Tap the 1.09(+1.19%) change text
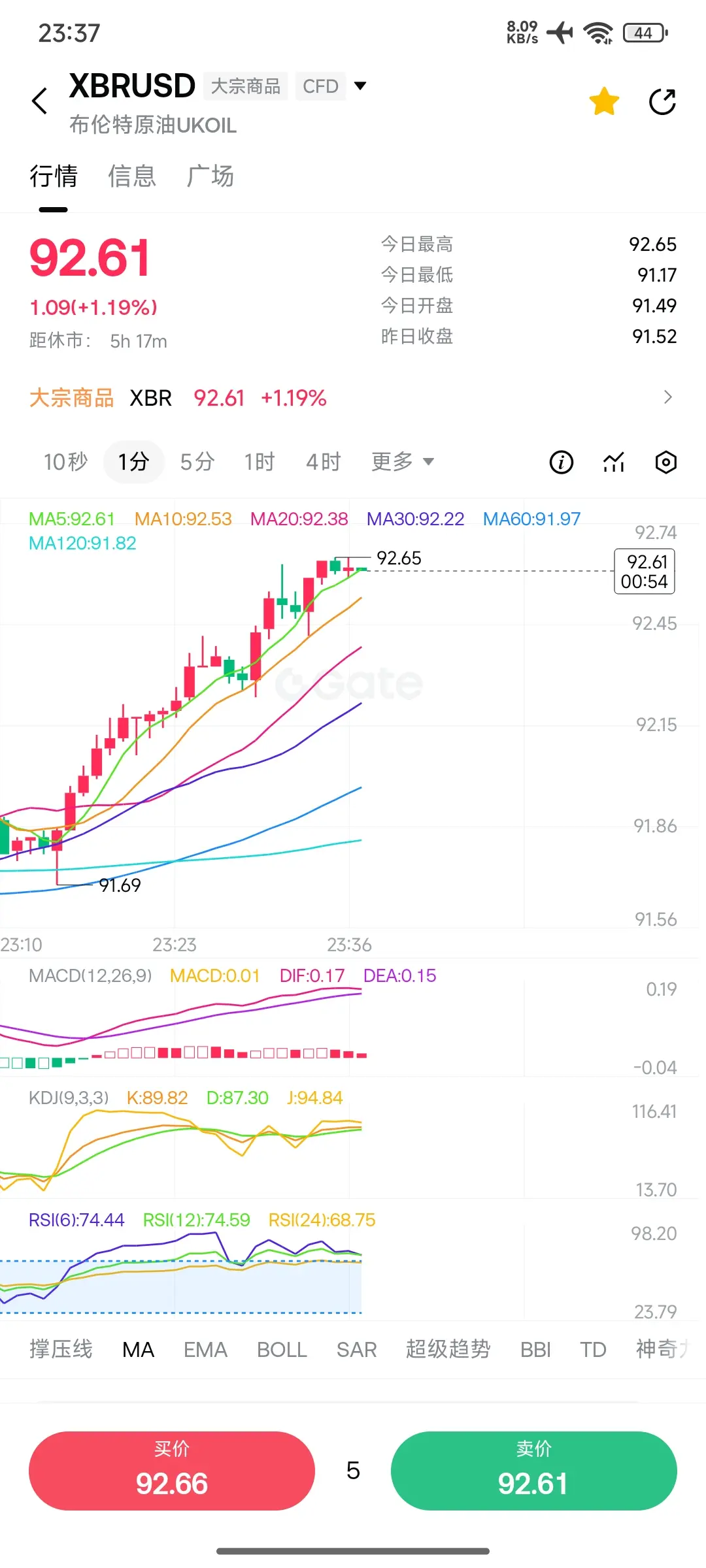 [93, 307]
